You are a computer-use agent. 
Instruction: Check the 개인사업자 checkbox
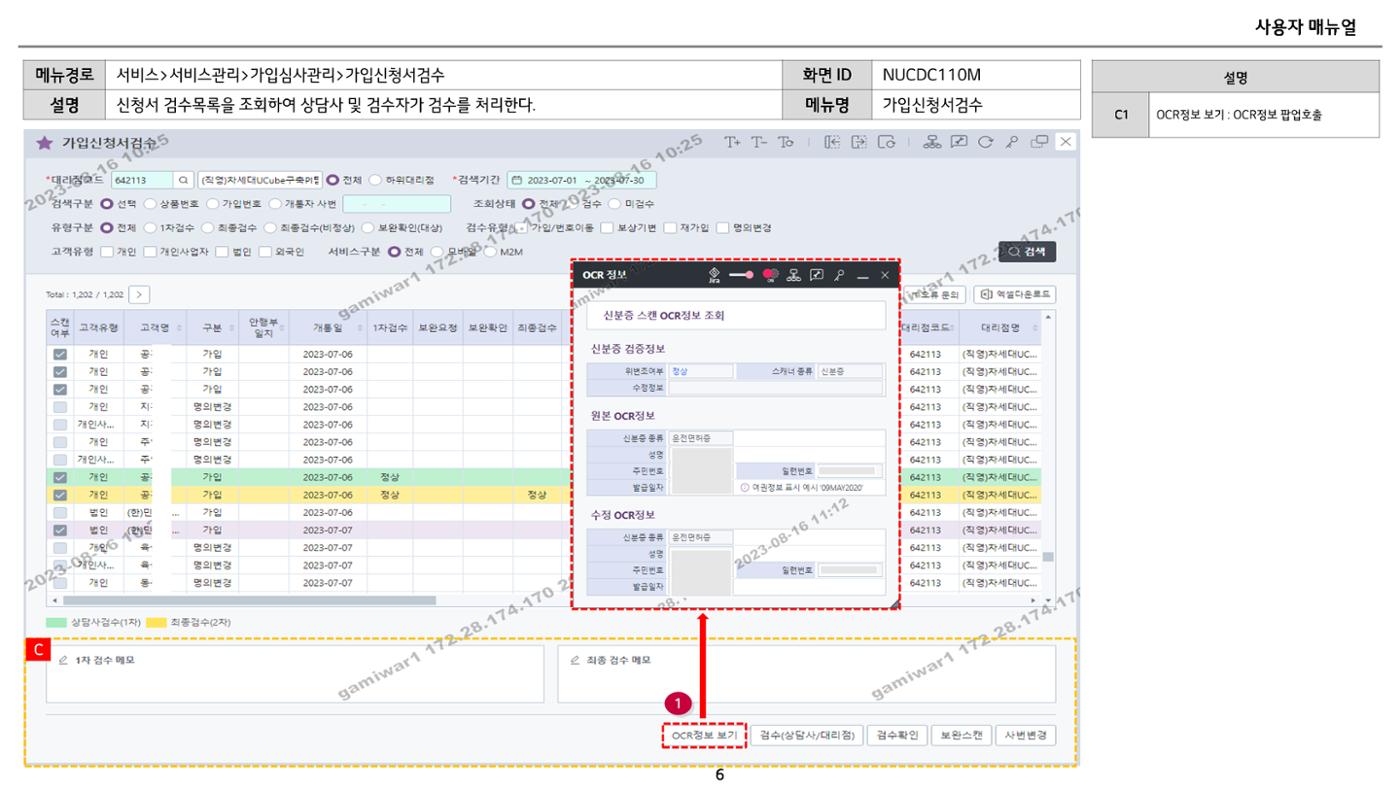pos(150,251)
